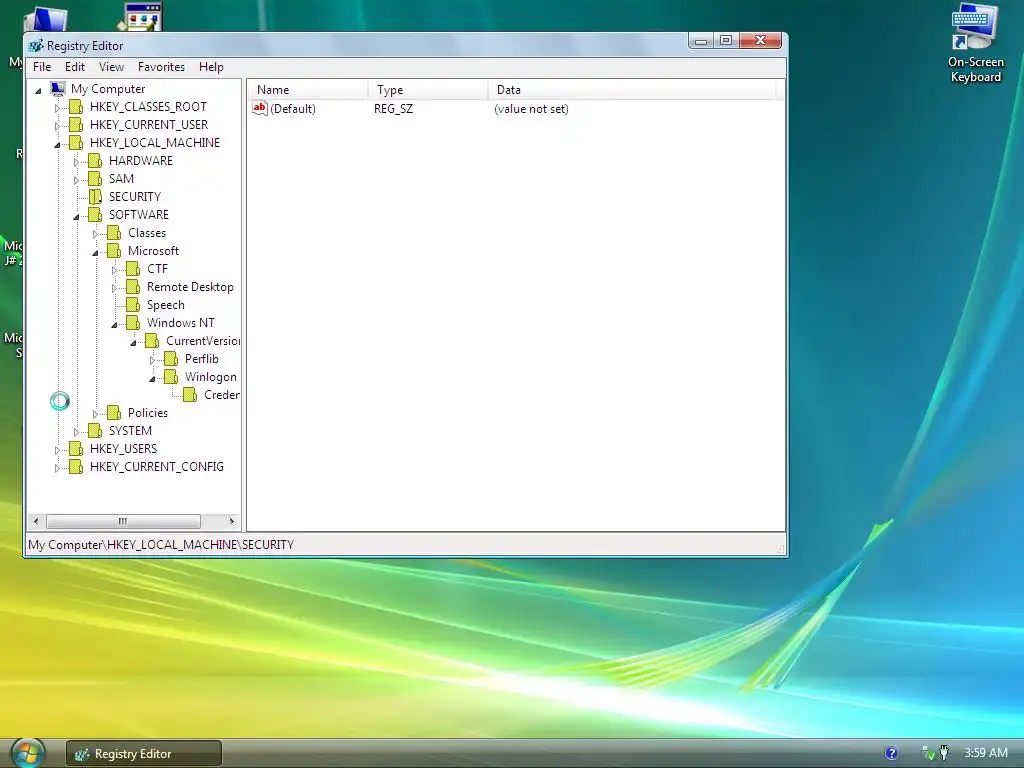Viewport: 1024px width, 768px height.
Task: Expand the HKEY_CLASSES_ROOT key
Action: click(57, 108)
